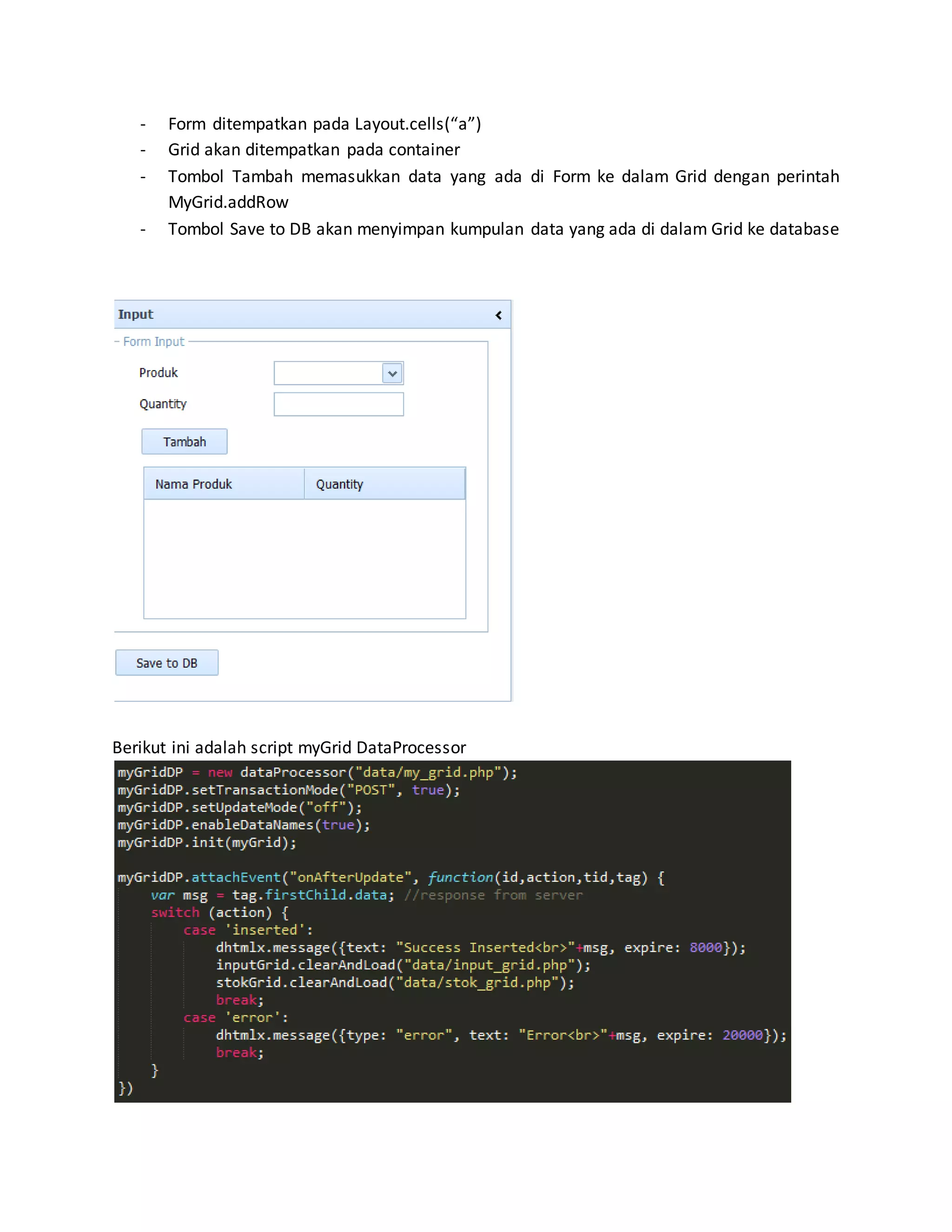Click the bullet starting 'Form ditempatkan pada Layout.cells'
Image resolution: width=952 pixels, height=1232 pixels.
coord(325,124)
